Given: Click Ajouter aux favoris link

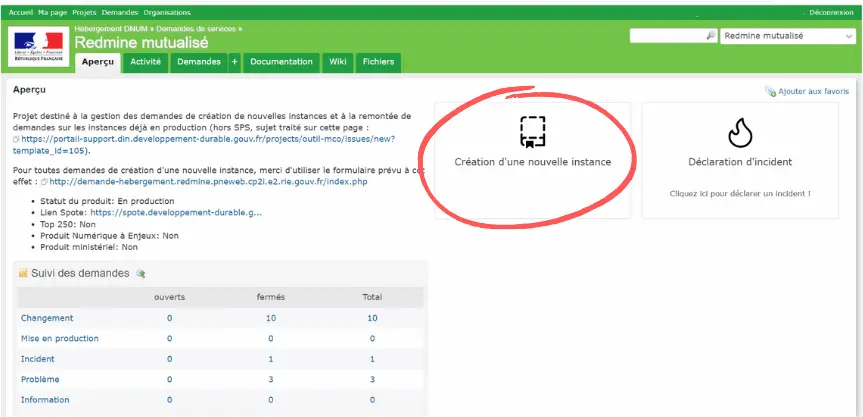Looking at the screenshot, I should coord(813,91).
